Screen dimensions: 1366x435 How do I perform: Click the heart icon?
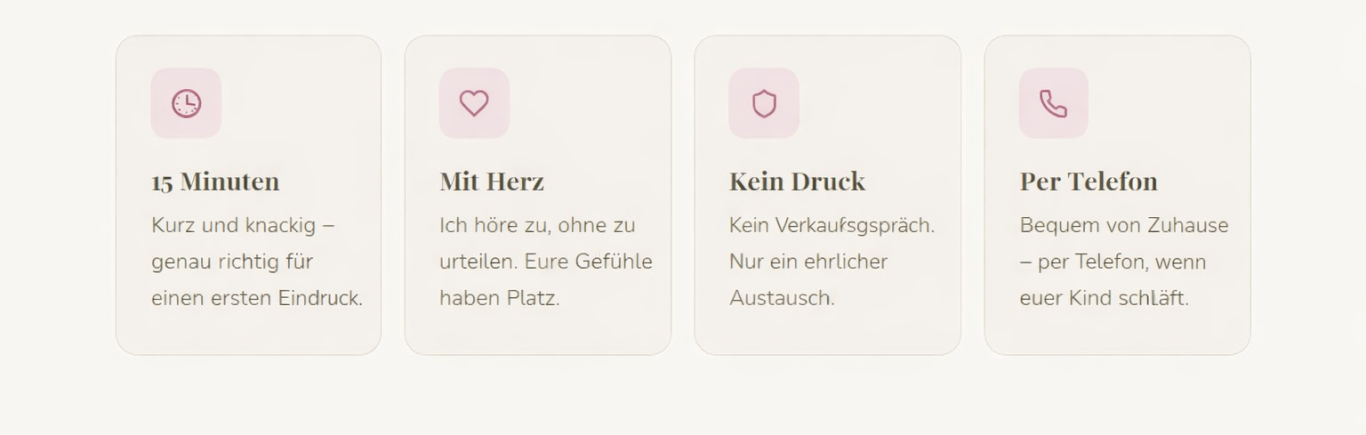pyautogui.click(x=474, y=103)
